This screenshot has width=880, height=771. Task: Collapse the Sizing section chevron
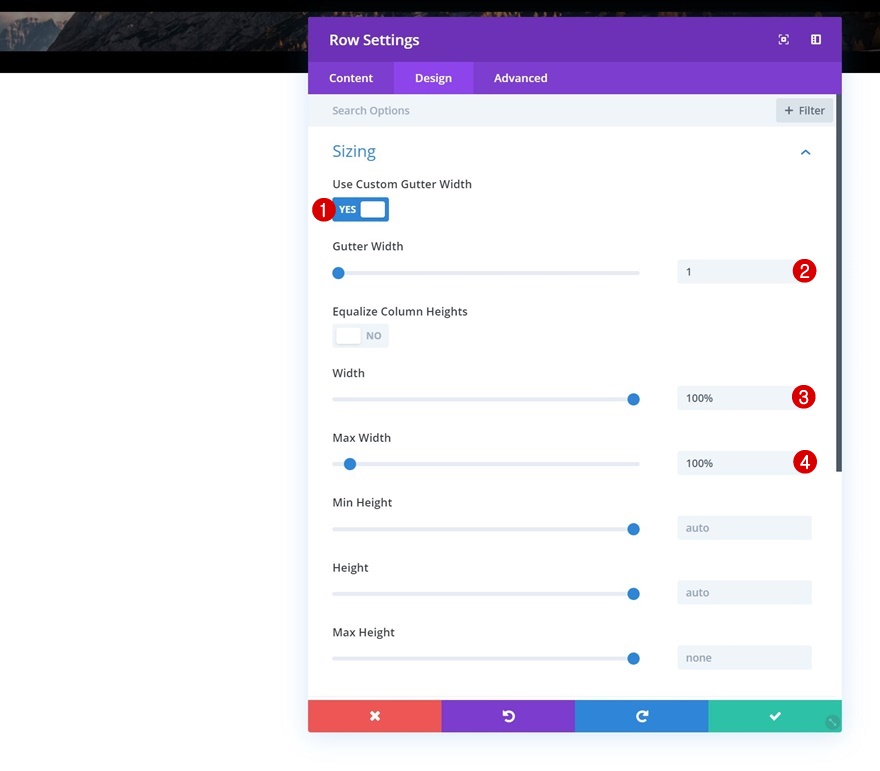[x=805, y=152]
